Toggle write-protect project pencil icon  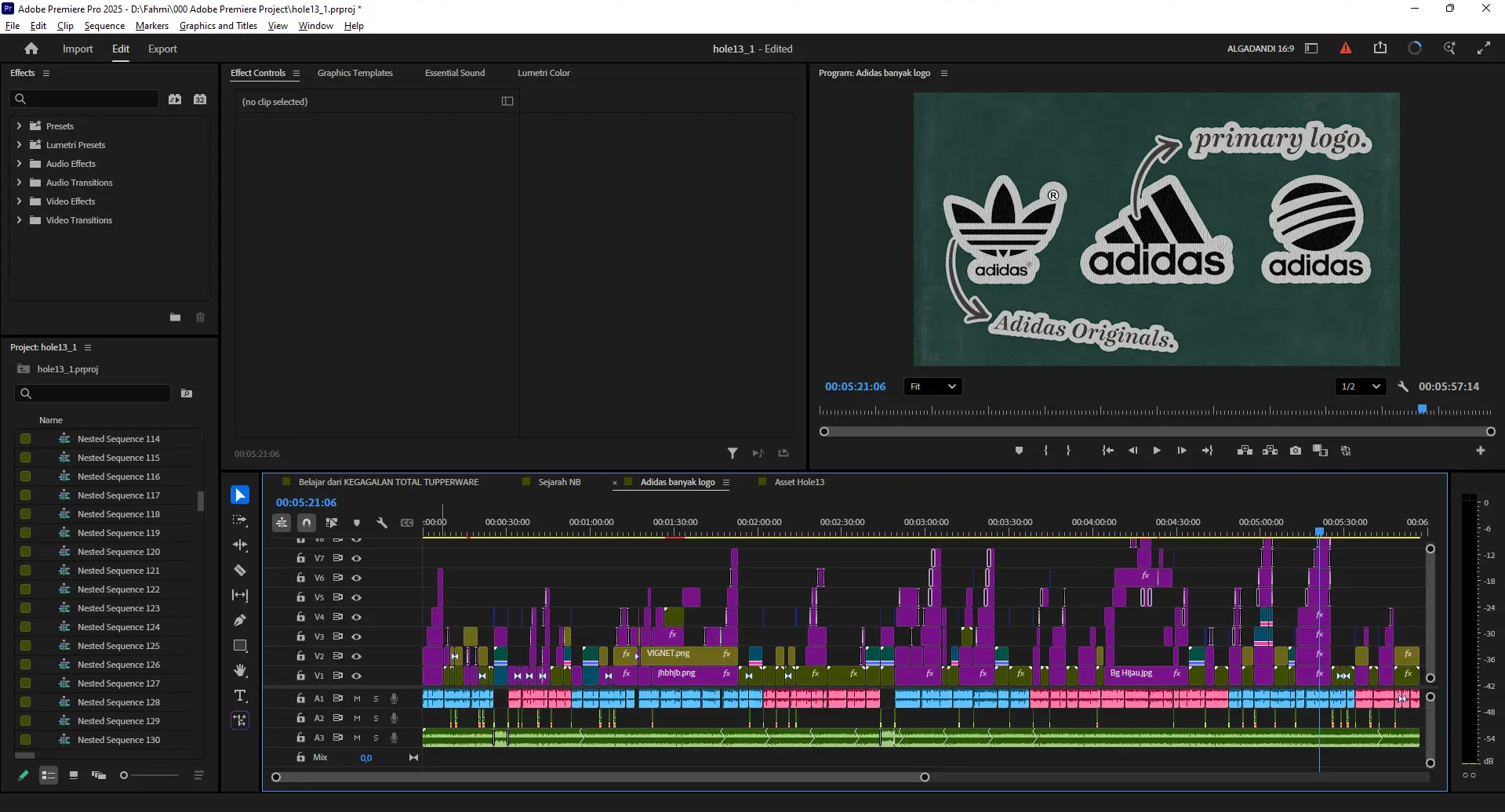pos(24,775)
